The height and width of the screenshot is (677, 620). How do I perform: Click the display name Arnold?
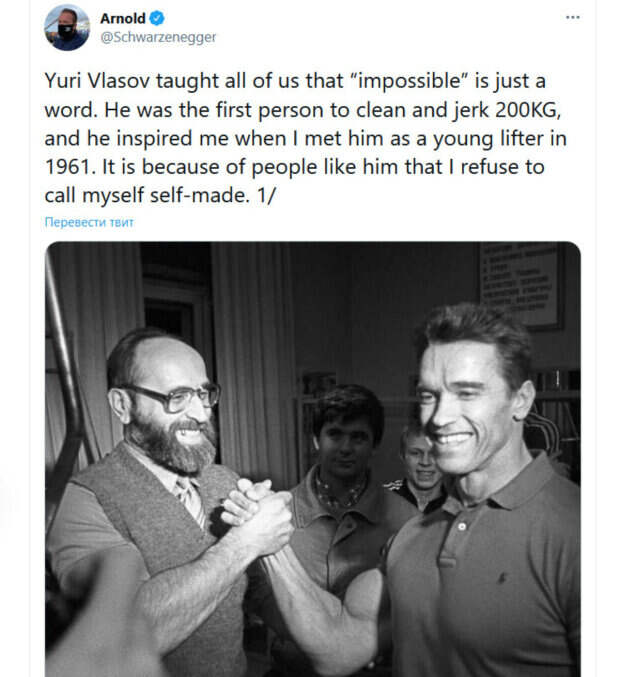[121, 18]
